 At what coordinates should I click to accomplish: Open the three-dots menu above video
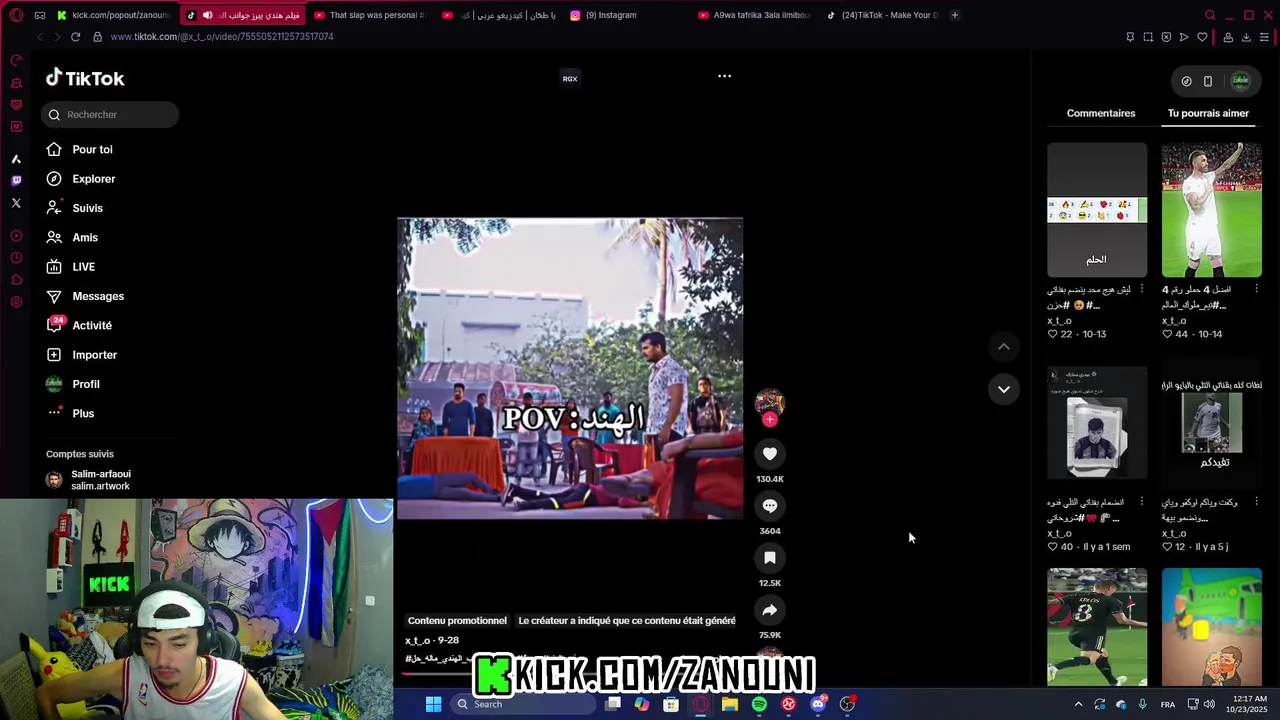click(x=725, y=76)
